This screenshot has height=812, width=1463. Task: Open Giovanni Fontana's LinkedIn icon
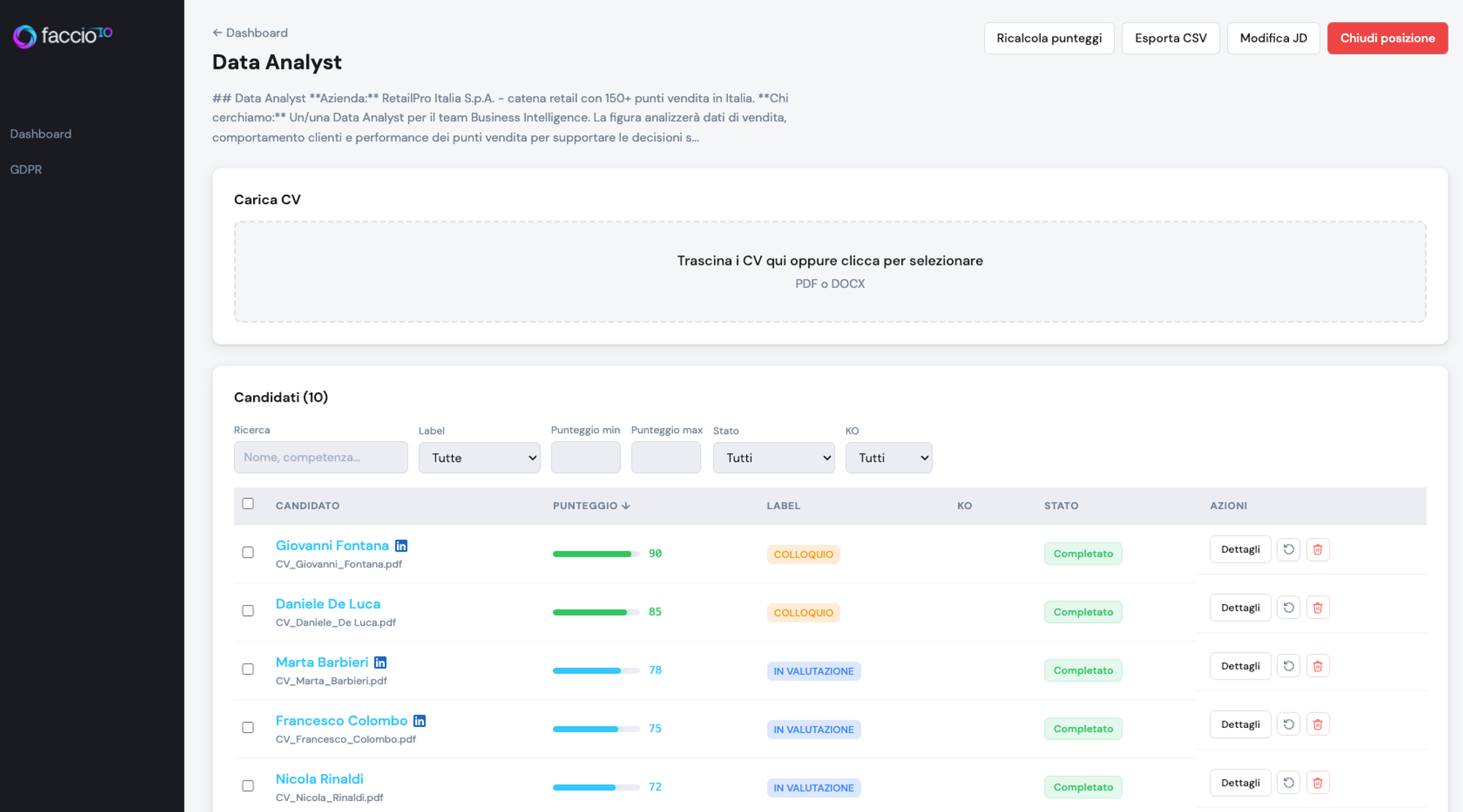[401, 546]
